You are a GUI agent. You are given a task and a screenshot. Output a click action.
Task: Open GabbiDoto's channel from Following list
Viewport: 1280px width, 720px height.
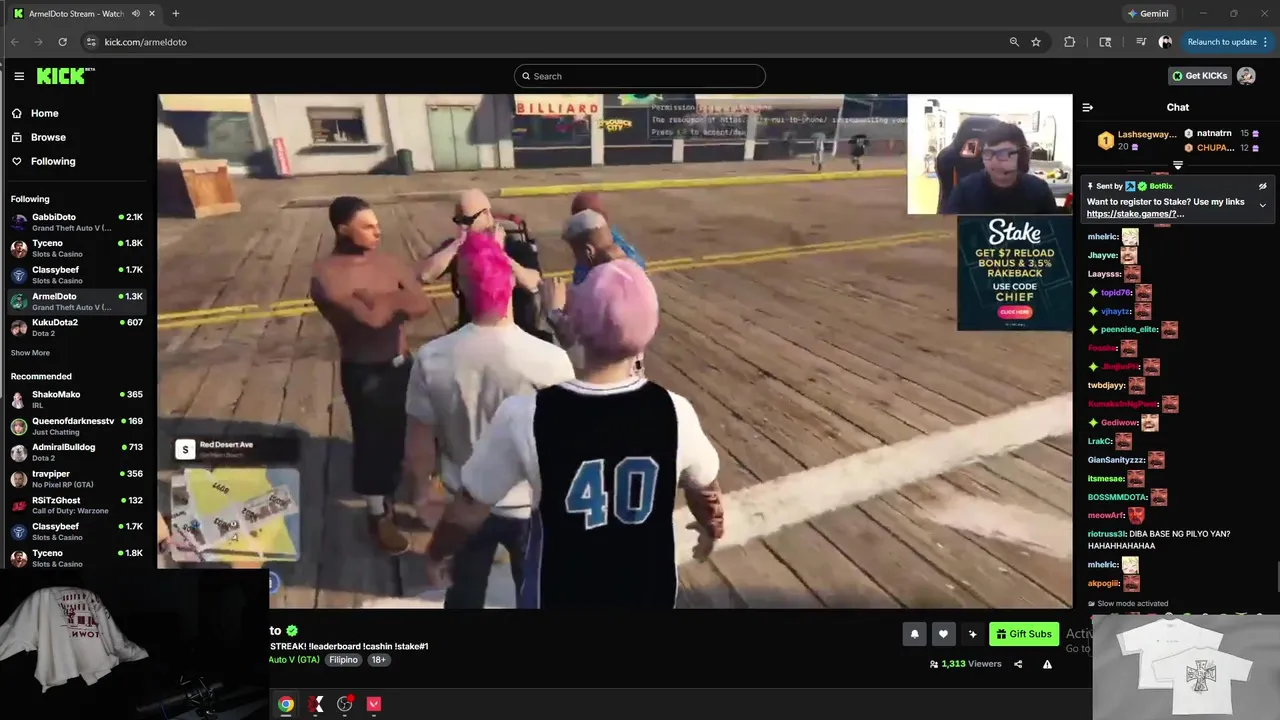[77, 222]
